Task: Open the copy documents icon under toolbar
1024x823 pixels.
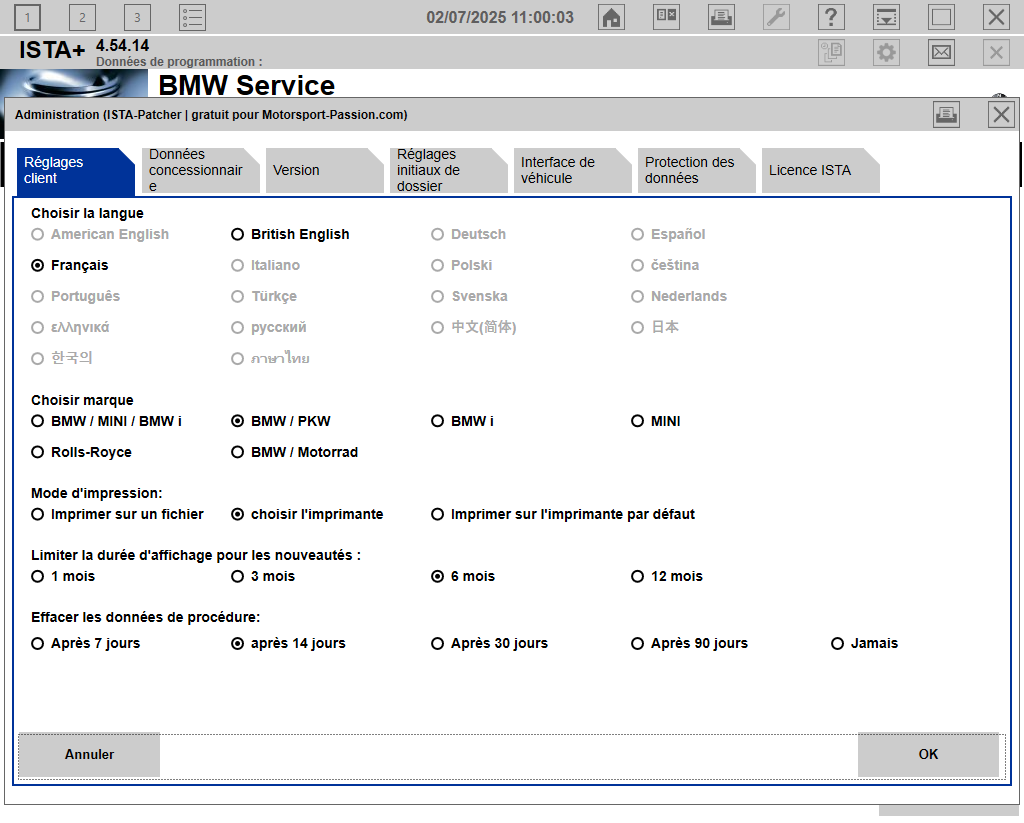Action: click(831, 52)
